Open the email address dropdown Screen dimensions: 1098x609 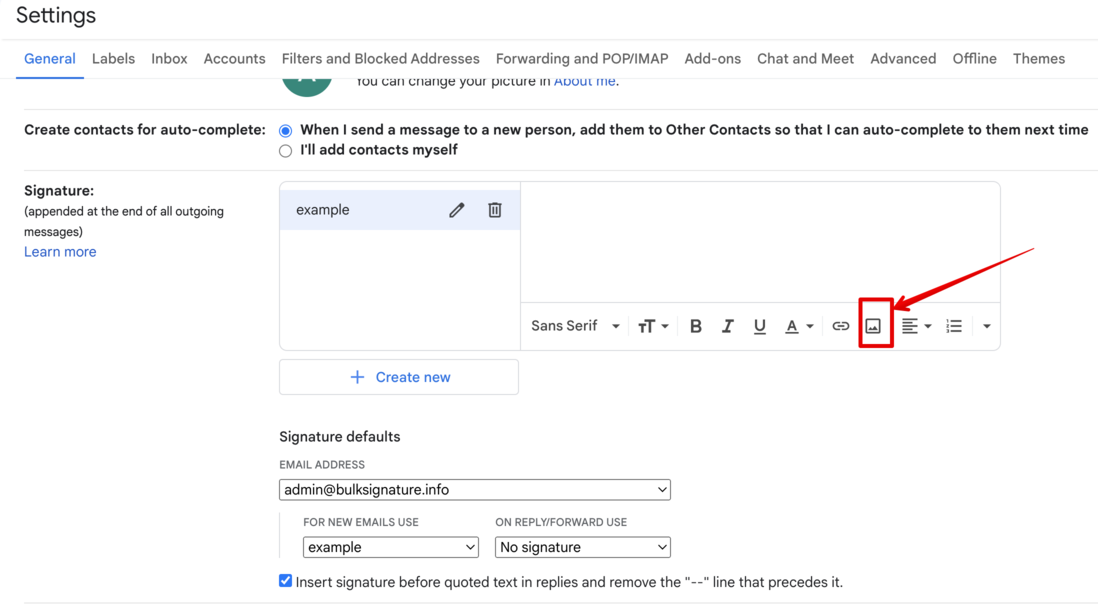click(475, 490)
